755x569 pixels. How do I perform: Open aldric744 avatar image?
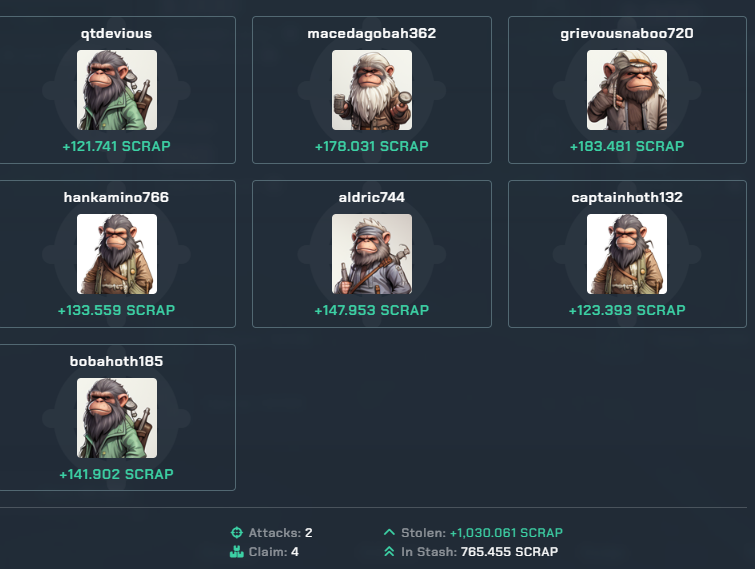pyautogui.click(x=372, y=254)
